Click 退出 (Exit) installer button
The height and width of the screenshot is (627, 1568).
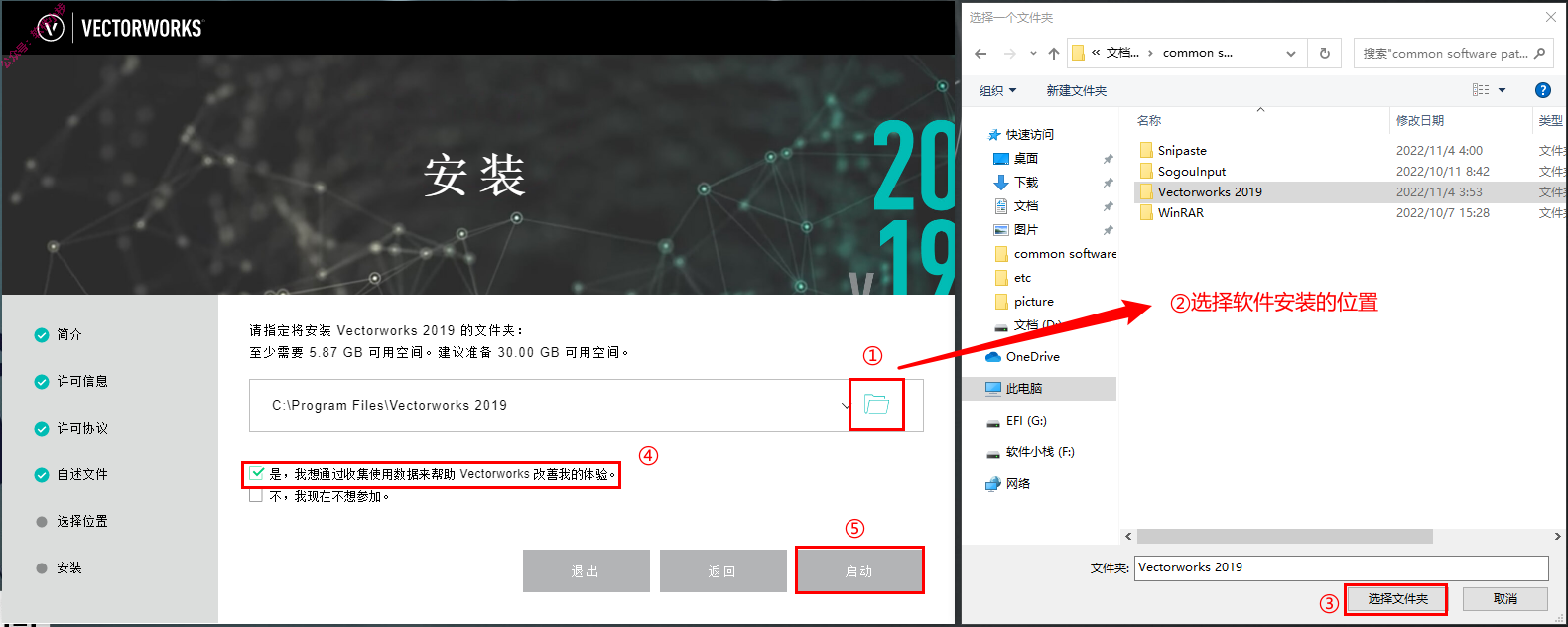(586, 571)
